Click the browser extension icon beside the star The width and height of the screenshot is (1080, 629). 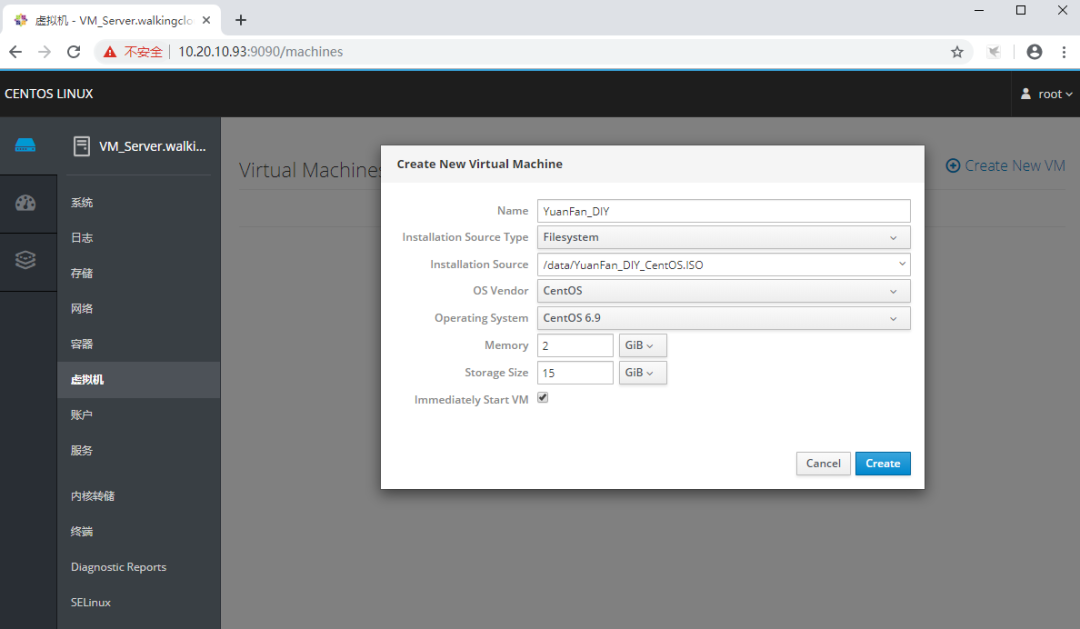pos(993,52)
